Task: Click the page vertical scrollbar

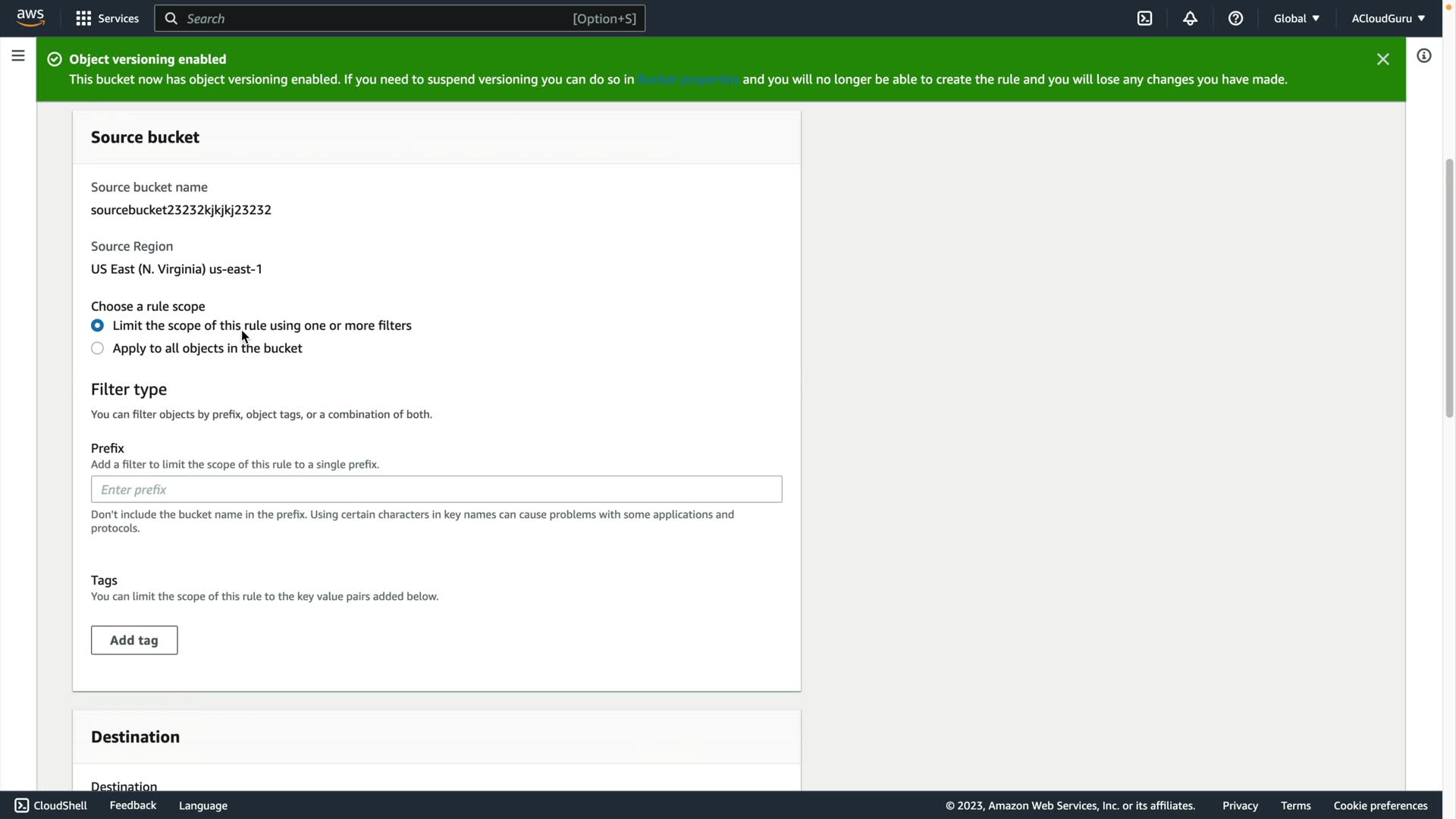Action: tap(1448, 288)
